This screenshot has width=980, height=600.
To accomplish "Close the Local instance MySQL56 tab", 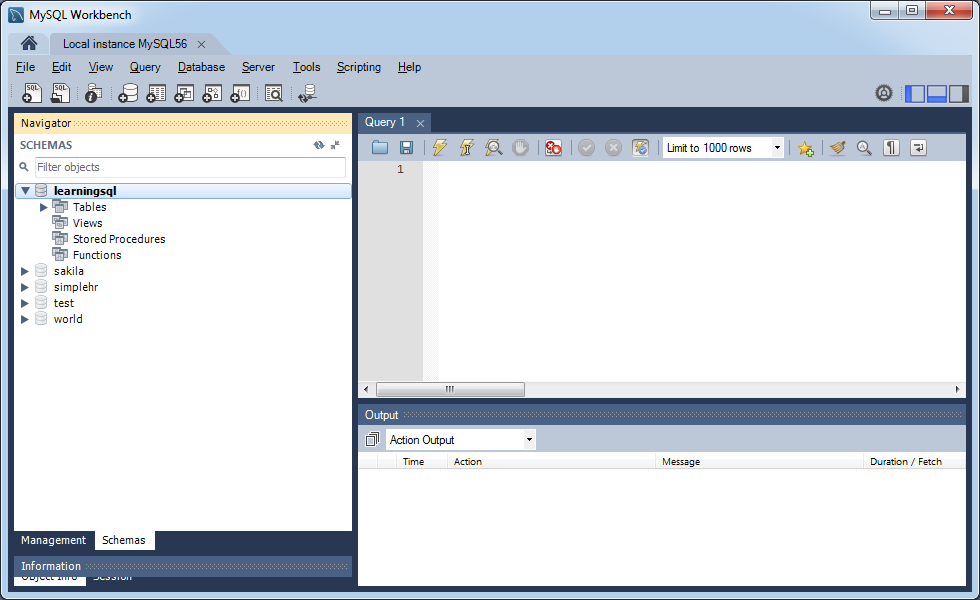I will click(x=201, y=44).
